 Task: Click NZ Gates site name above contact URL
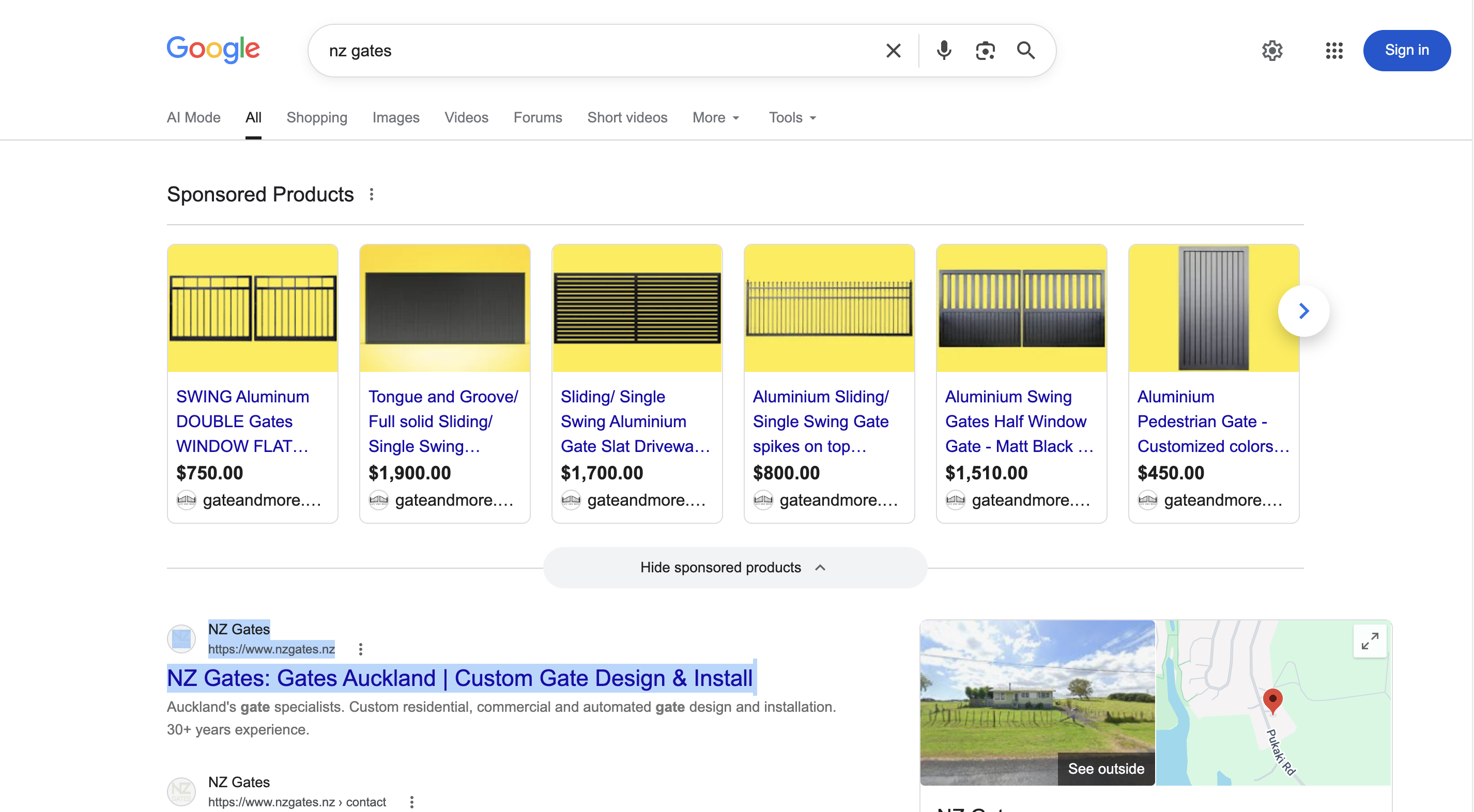click(239, 782)
